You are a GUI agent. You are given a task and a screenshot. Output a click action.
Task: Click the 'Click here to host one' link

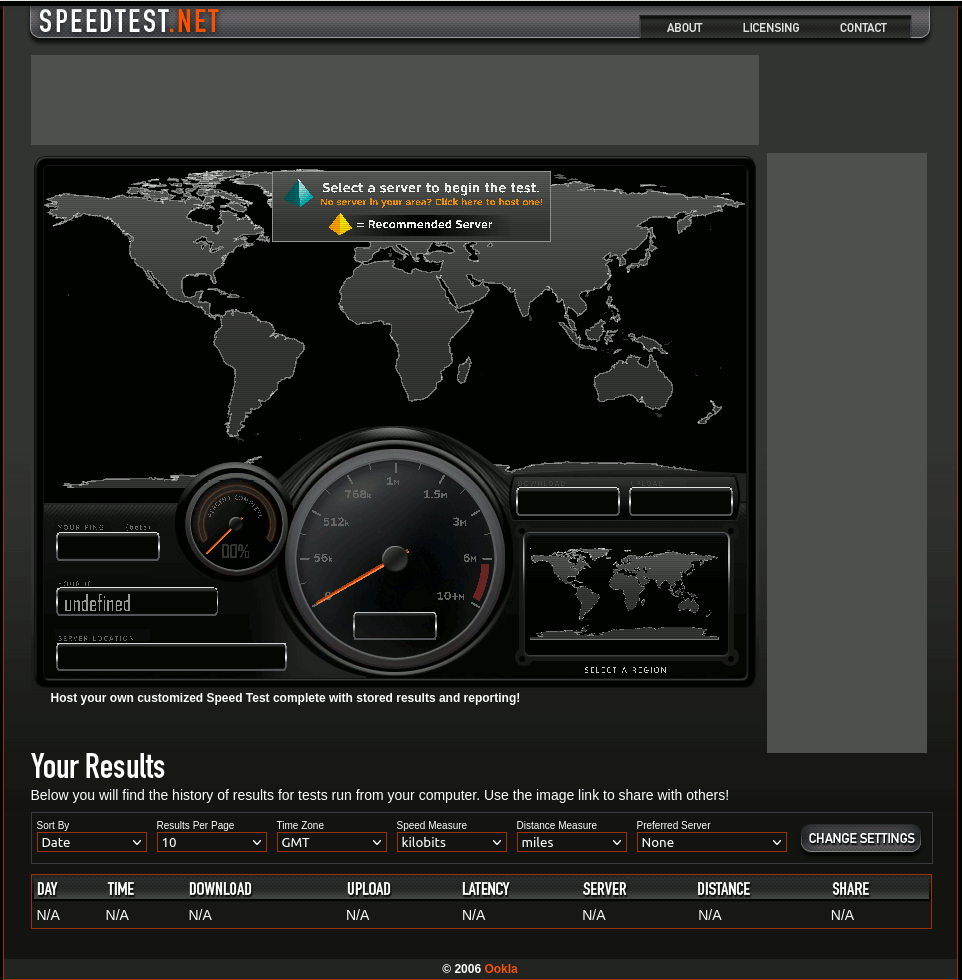coord(489,202)
